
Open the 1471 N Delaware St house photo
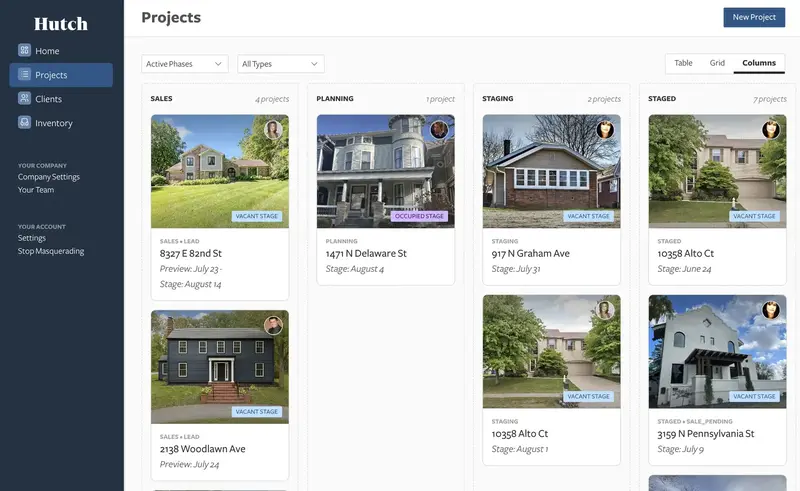[x=386, y=171]
